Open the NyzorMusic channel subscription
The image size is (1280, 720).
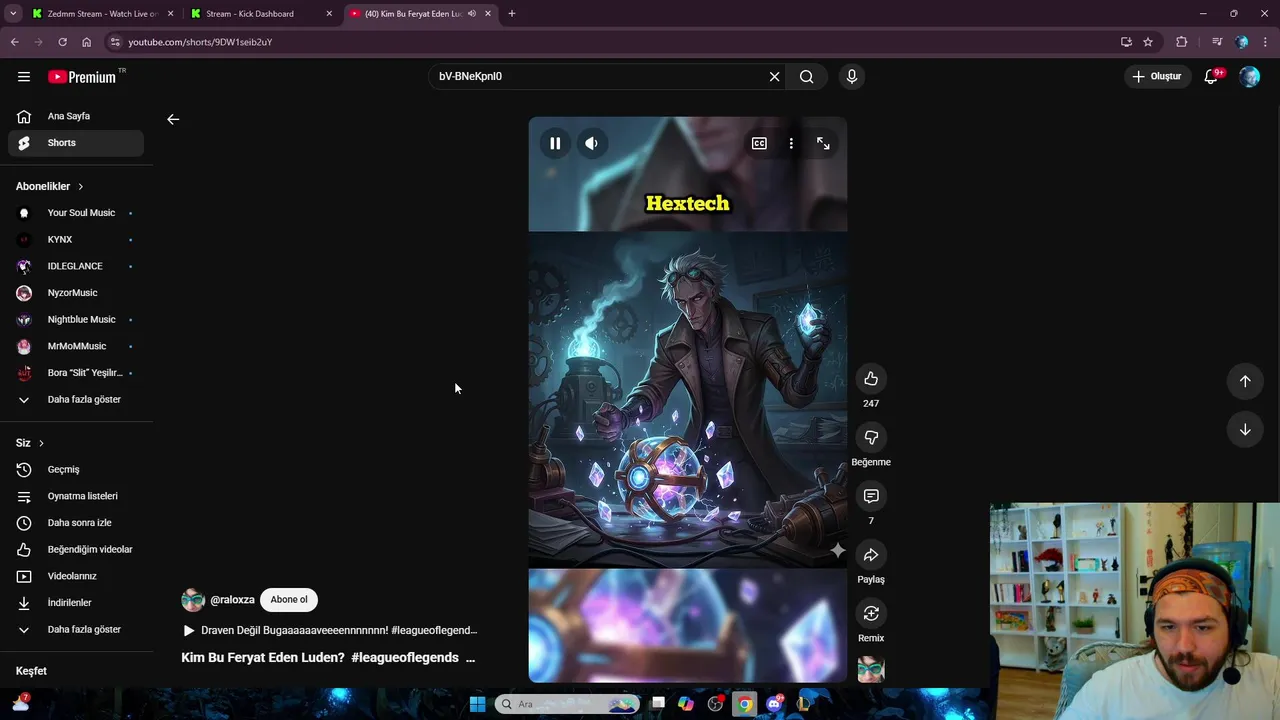click(76, 293)
